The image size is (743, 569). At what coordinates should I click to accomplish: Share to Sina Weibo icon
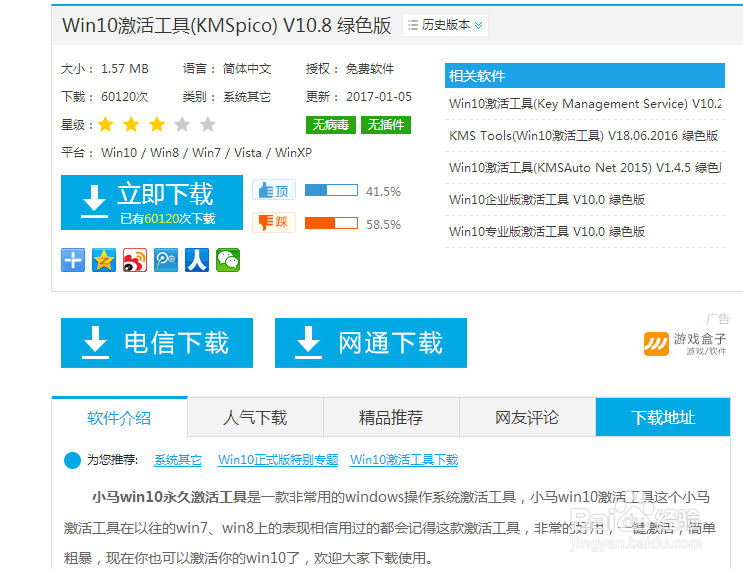tap(135, 260)
